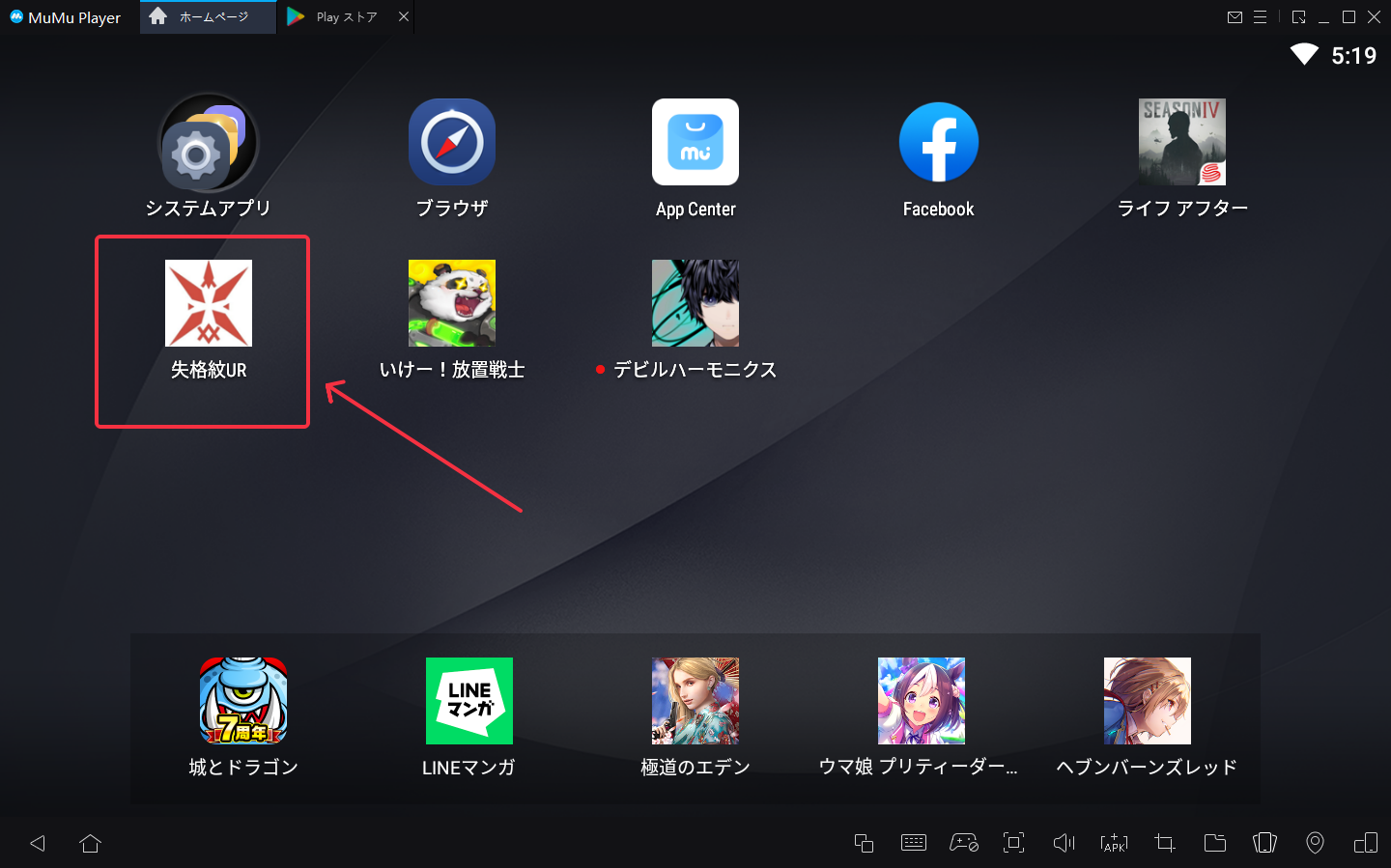Click the multi-window layout icon
Viewport: 1391px width, 868px height.
tap(1366, 843)
